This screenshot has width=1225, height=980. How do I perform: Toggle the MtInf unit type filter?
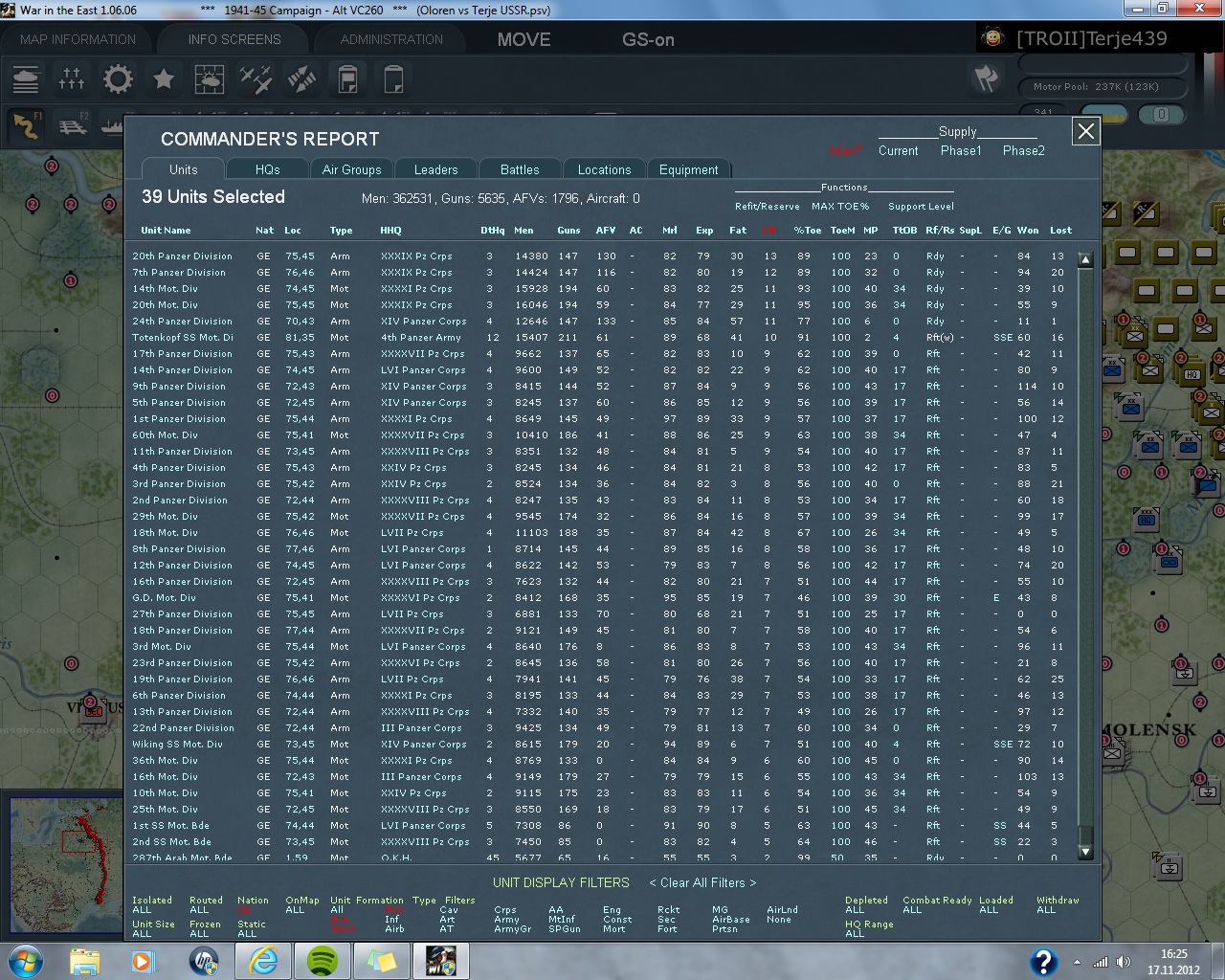[x=562, y=920]
